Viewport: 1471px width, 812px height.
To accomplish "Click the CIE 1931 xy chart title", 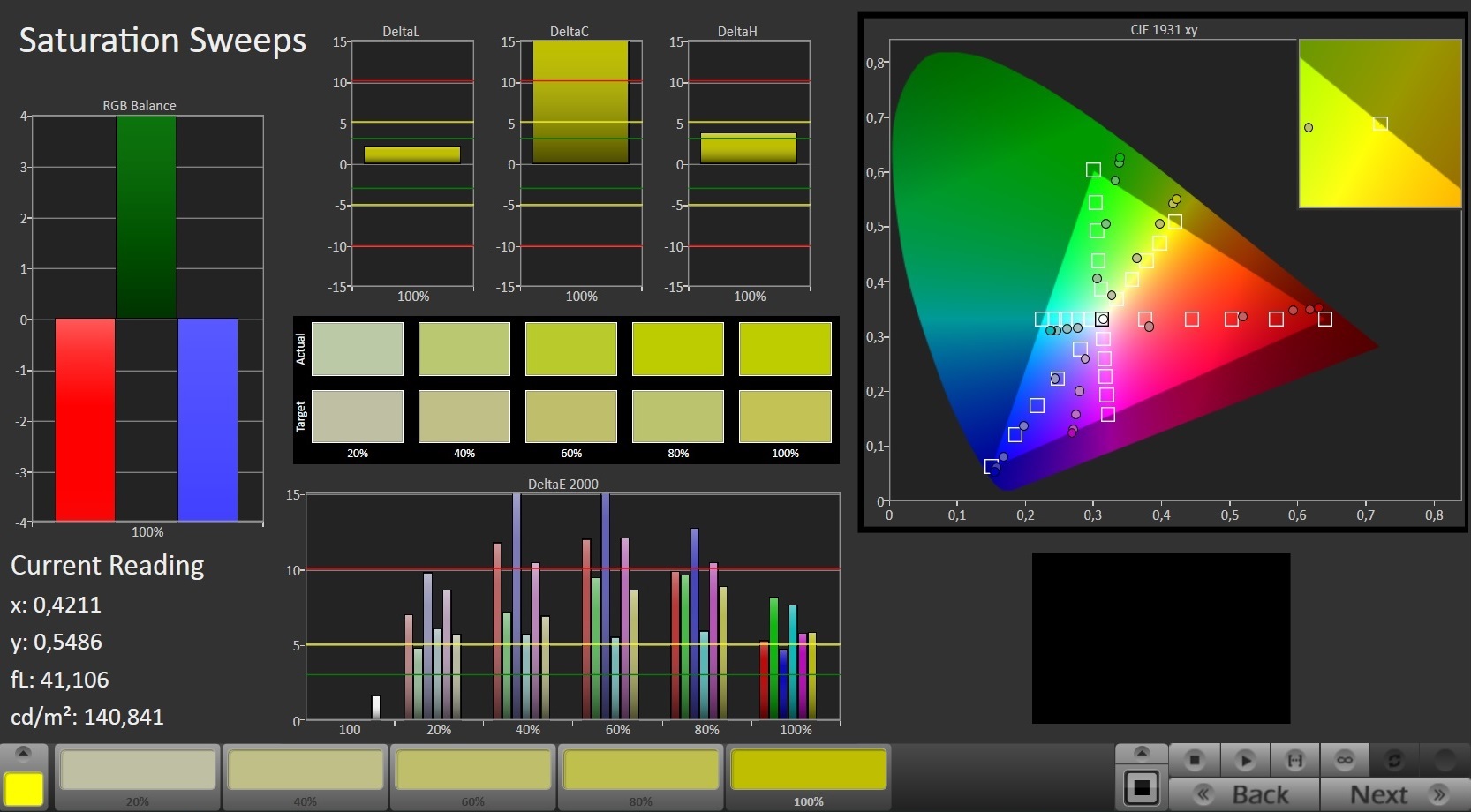I will (1164, 30).
